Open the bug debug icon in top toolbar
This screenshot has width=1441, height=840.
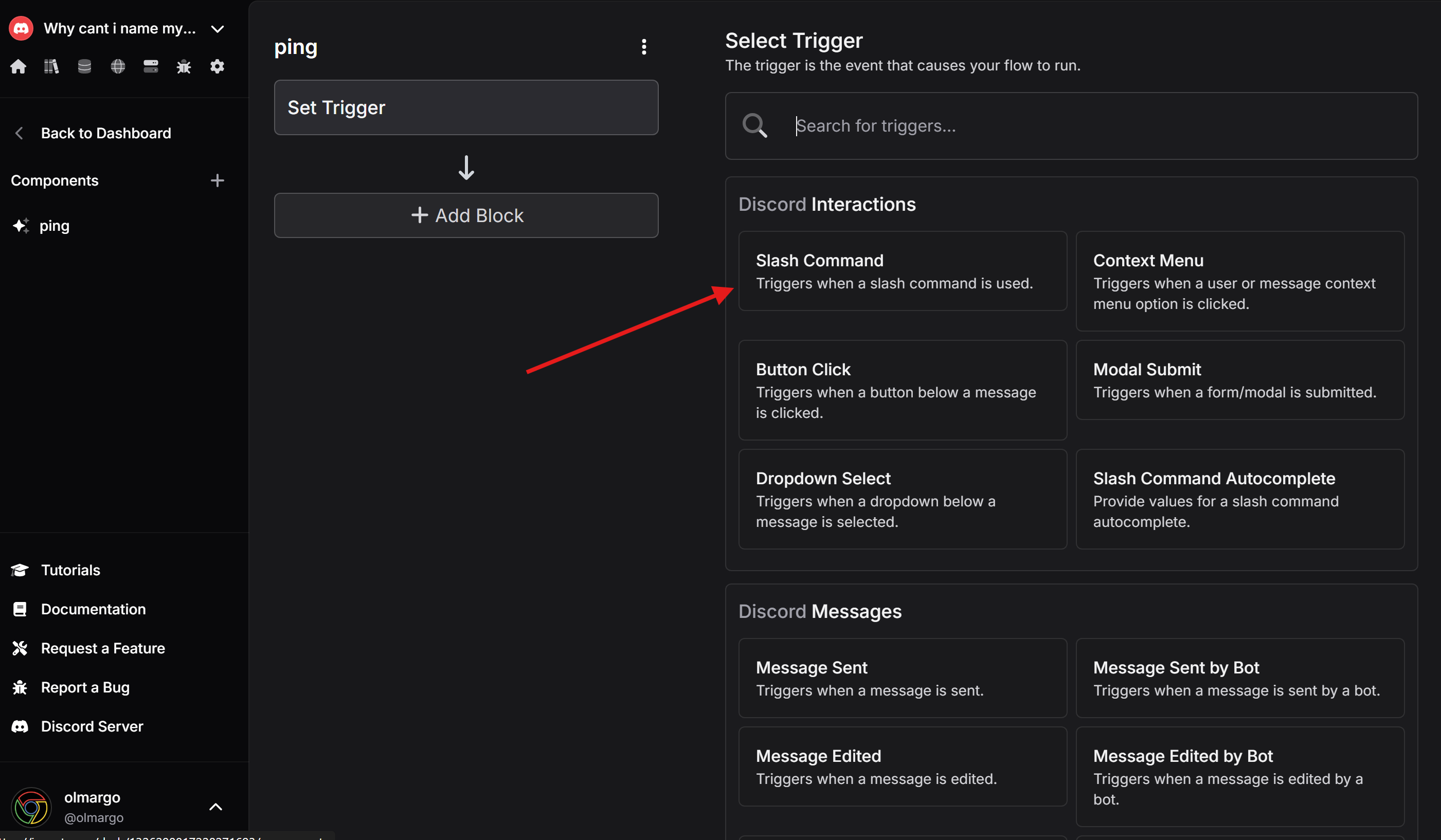[x=184, y=66]
